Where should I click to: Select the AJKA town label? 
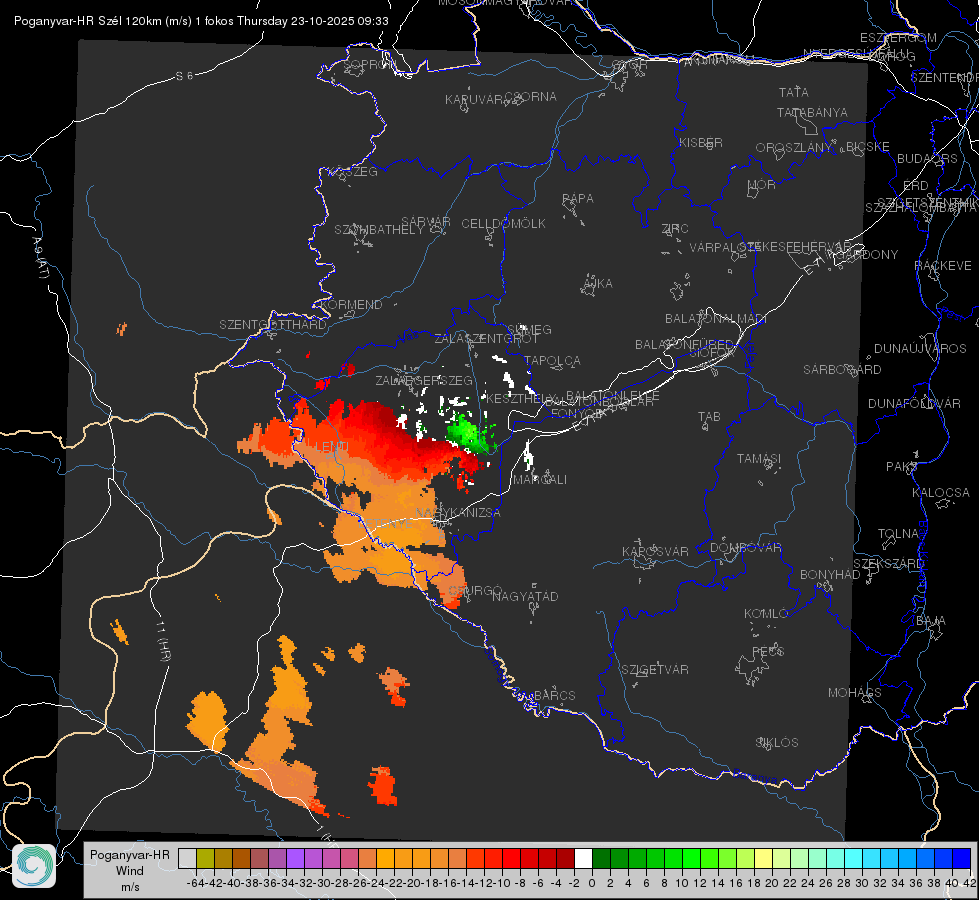598,284
